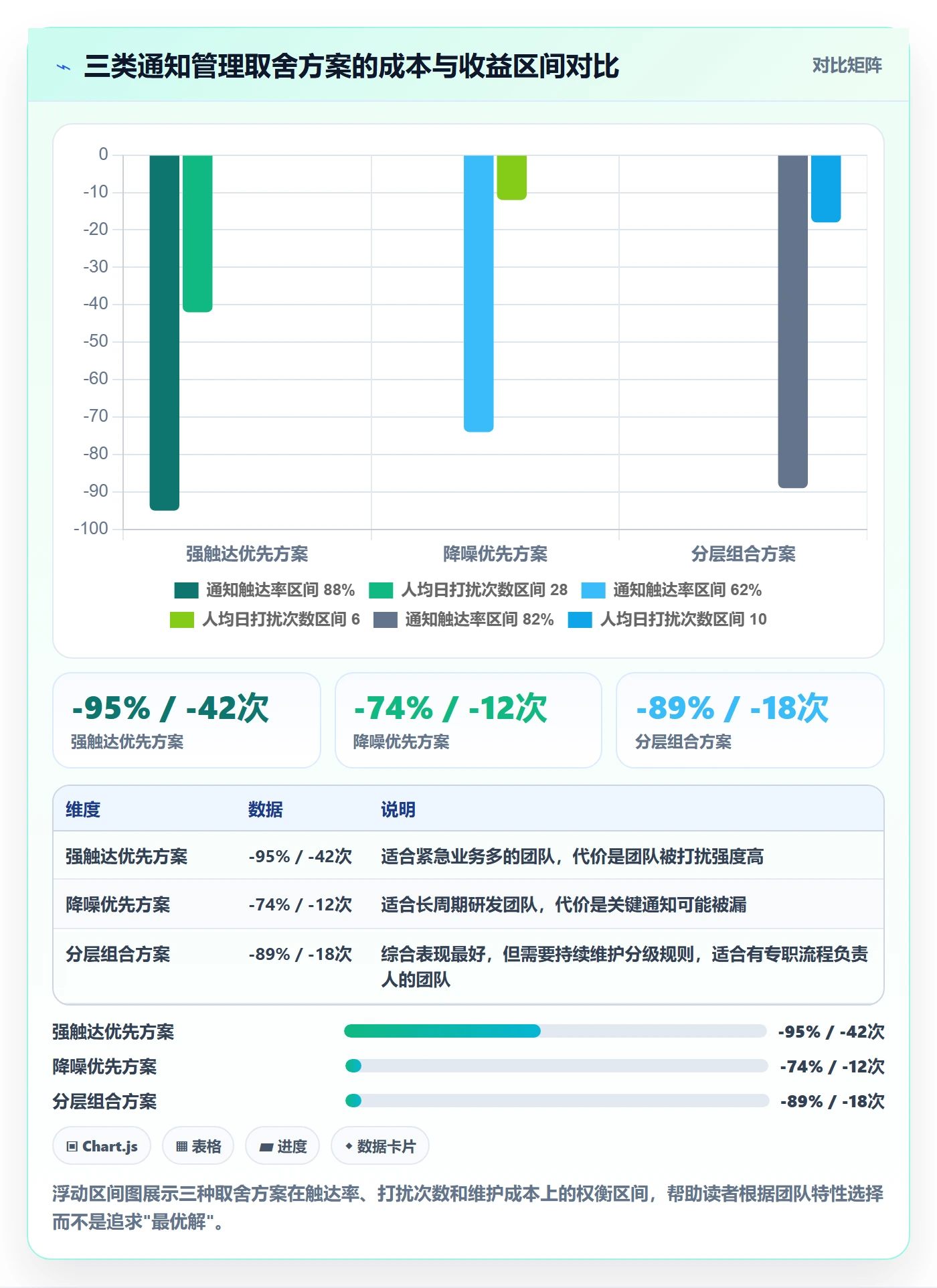Click the x-axis label 强触达优先方案
The width and height of the screenshot is (937, 1288).
[x=247, y=554]
